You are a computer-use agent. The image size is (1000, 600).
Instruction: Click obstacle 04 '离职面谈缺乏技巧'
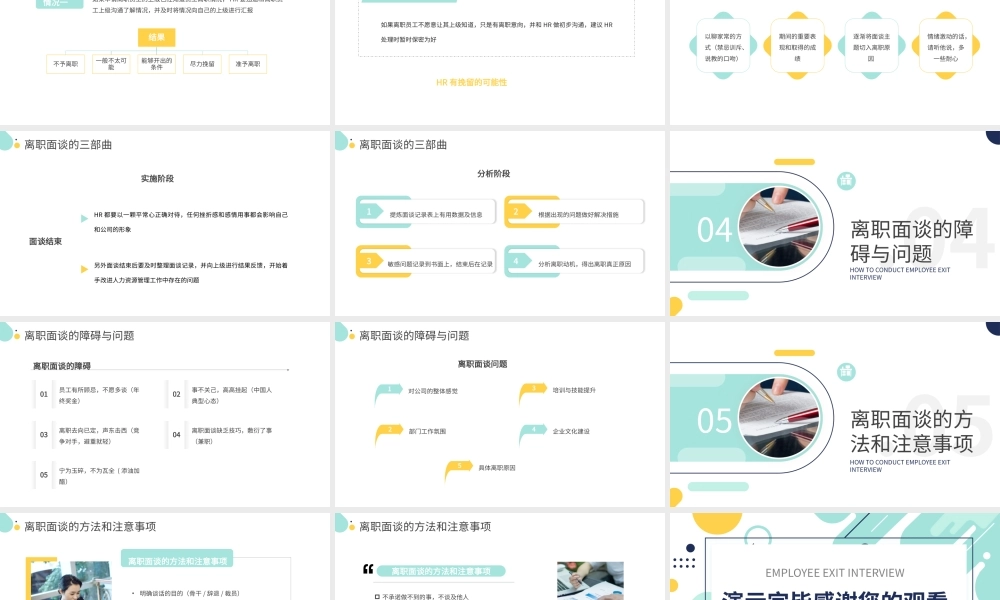click(x=232, y=435)
